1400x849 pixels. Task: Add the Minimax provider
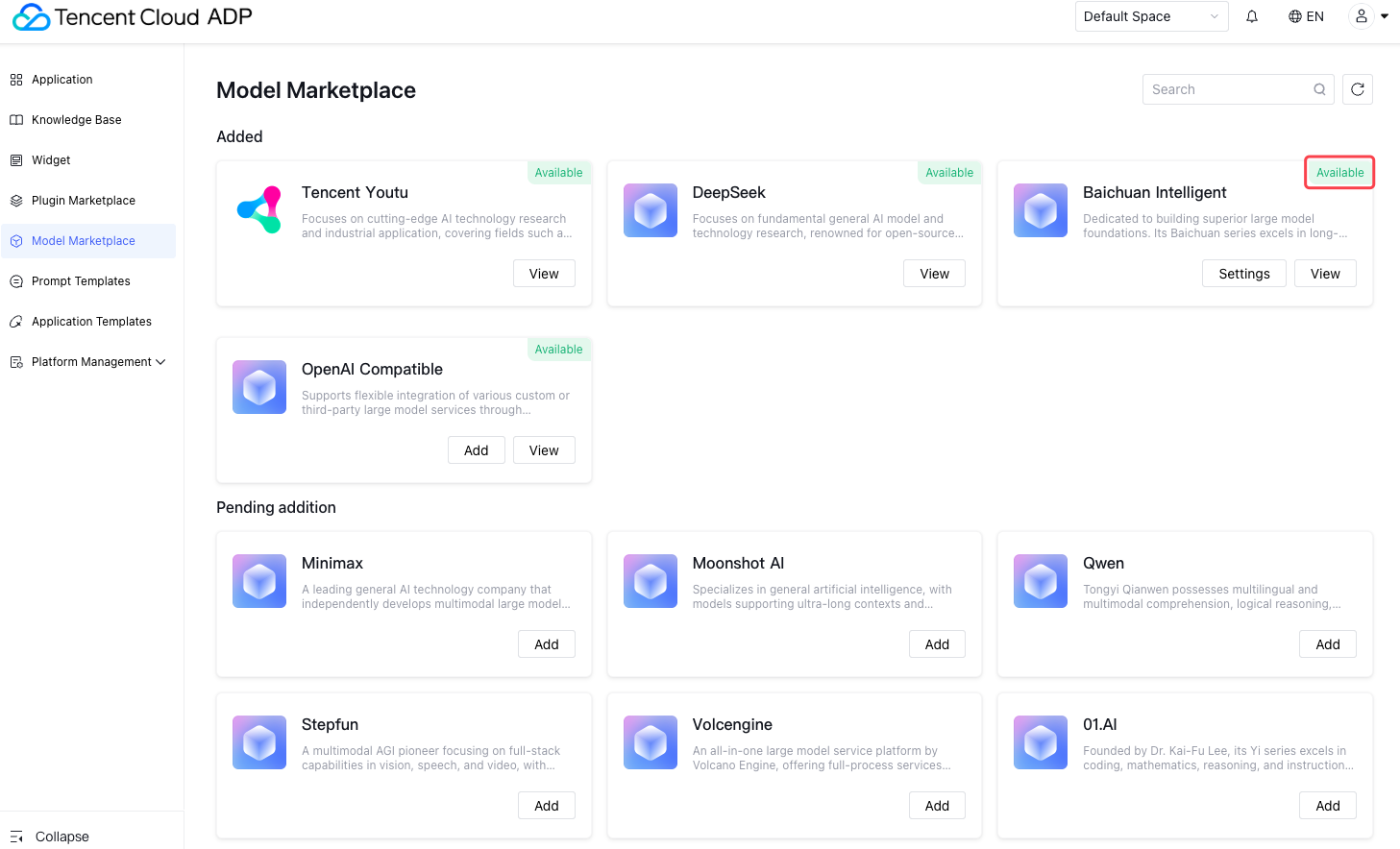[x=547, y=644]
